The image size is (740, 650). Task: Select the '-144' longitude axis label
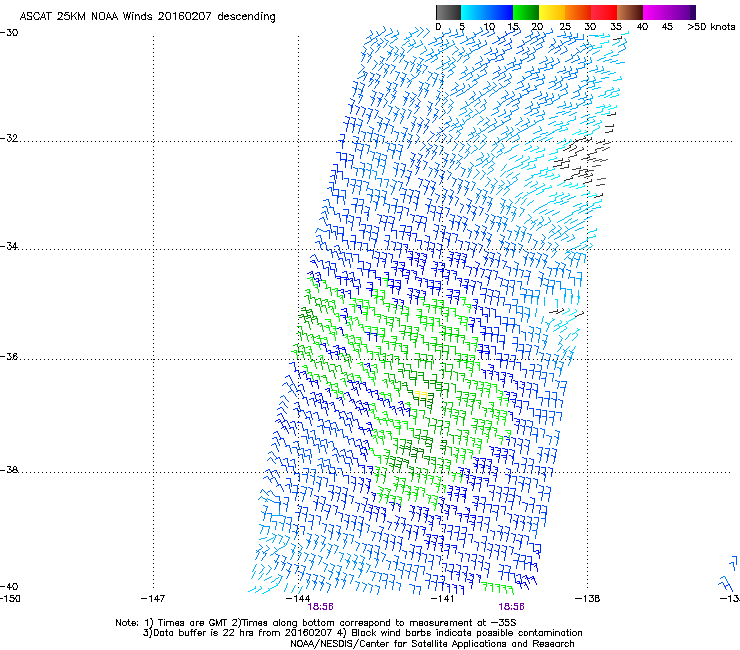298,599
